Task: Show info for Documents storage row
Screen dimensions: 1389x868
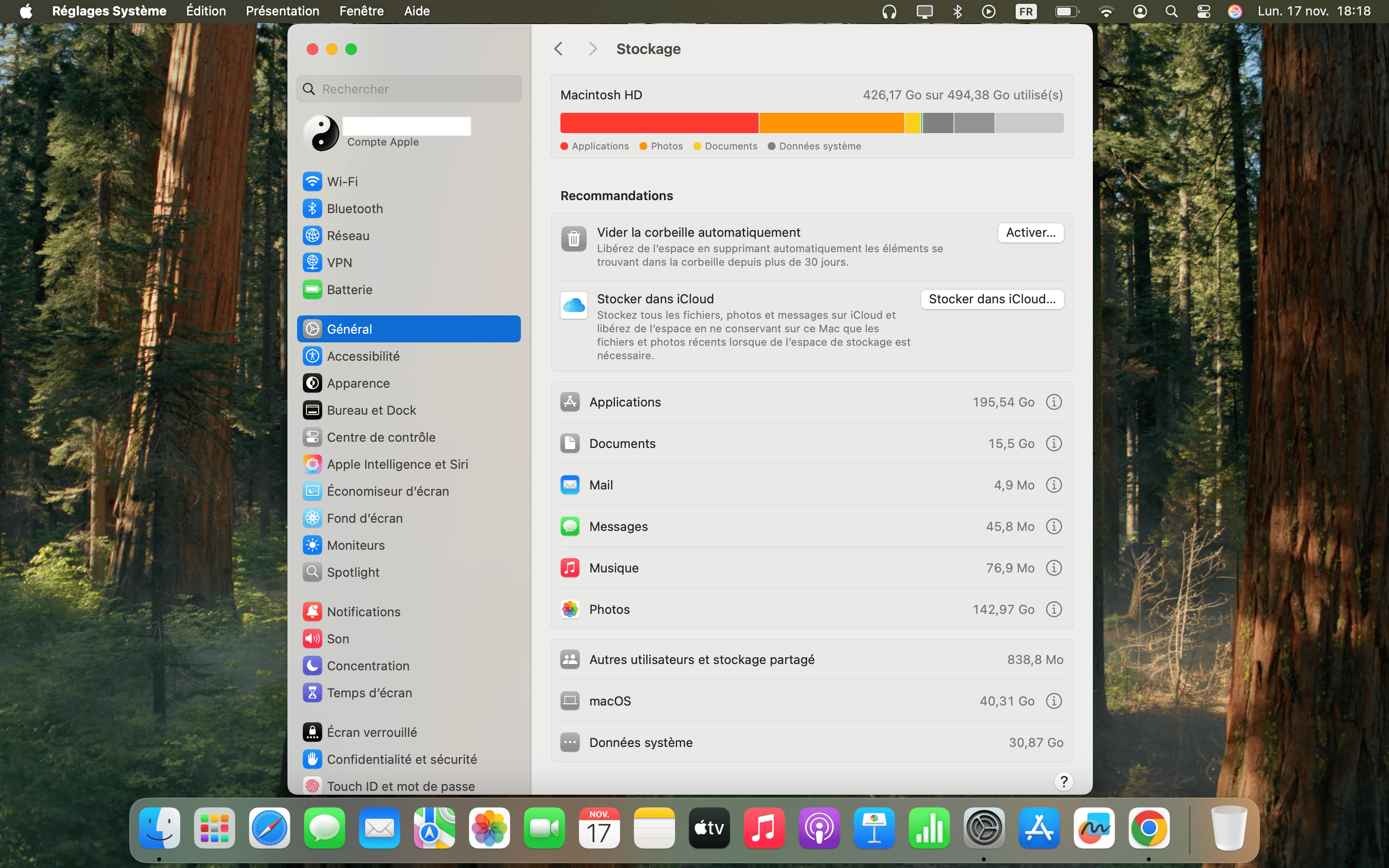Action: [1053, 443]
